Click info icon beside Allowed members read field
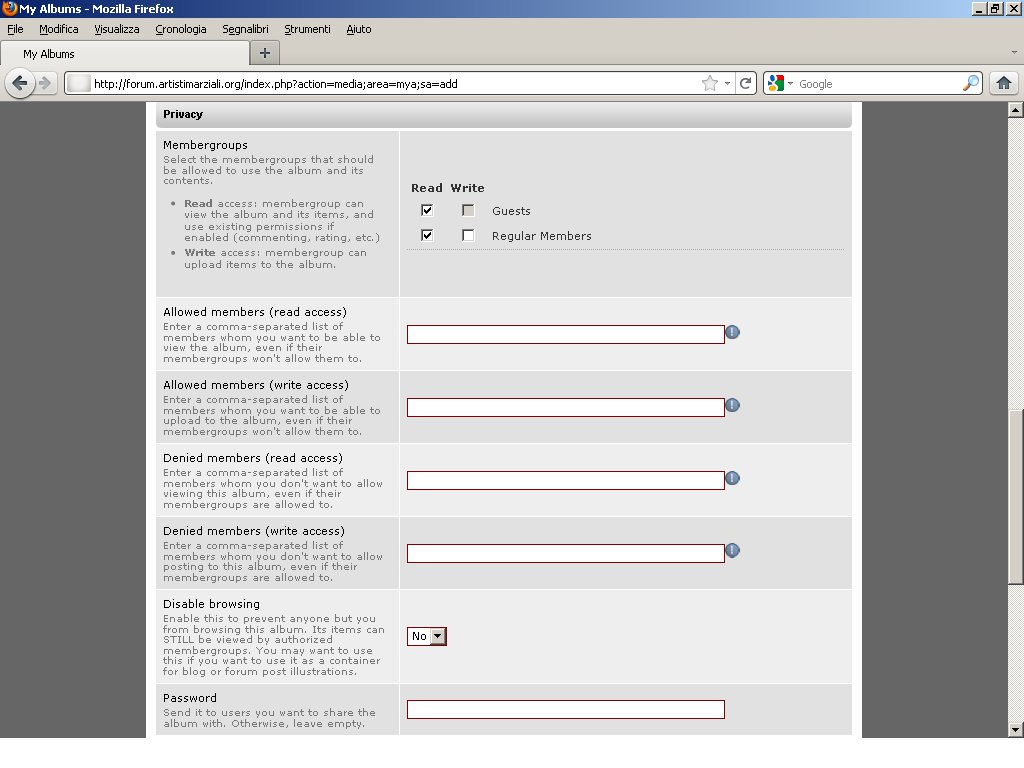1024x768 pixels. tap(732, 332)
